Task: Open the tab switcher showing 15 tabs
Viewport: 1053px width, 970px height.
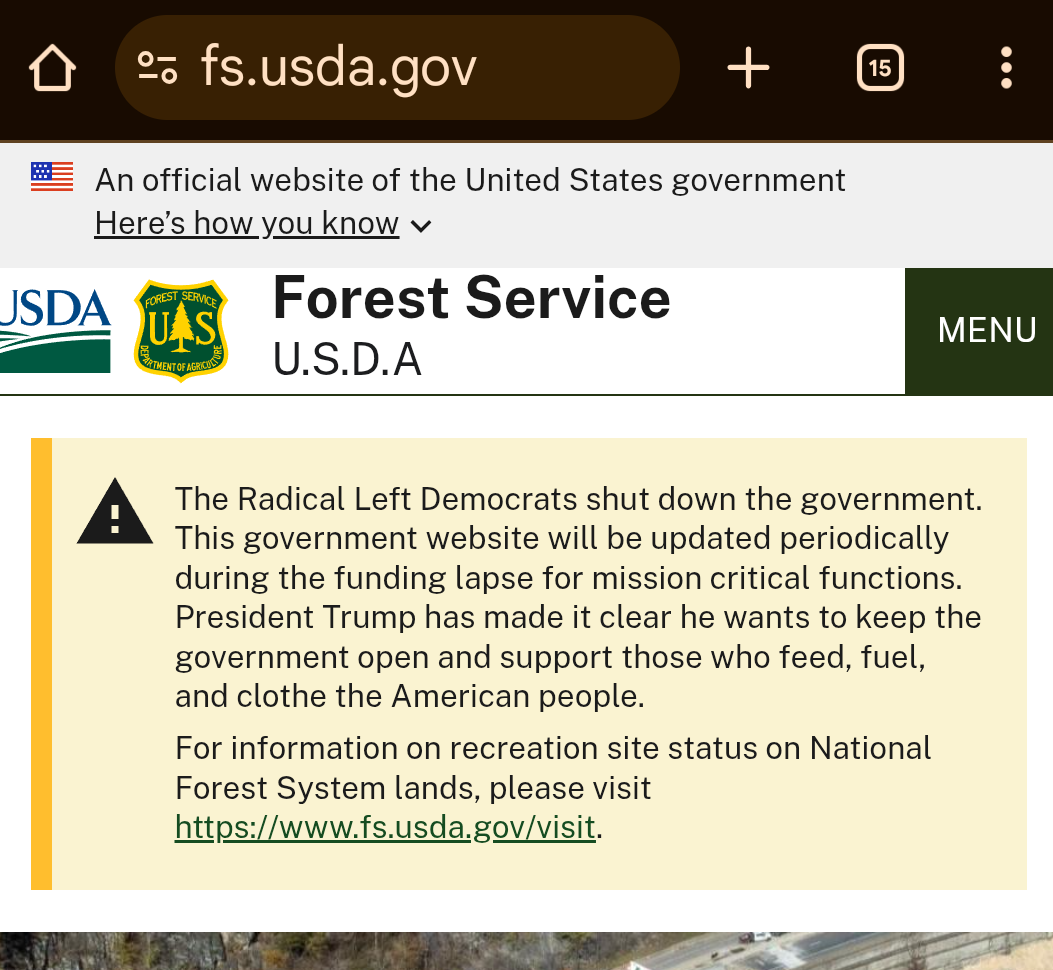Action: [880, 68]
